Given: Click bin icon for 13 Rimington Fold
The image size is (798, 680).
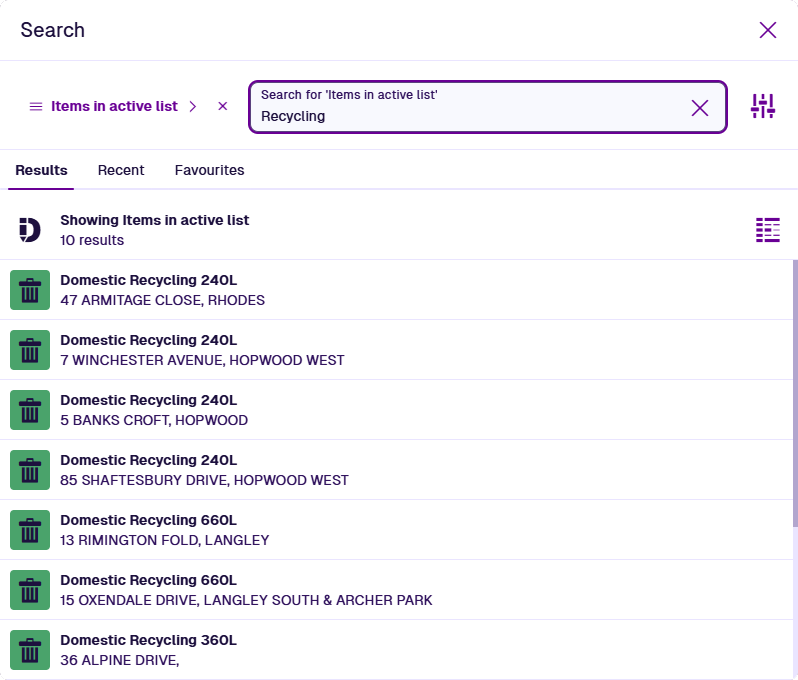Looking at the screenshot, I should click(30, 530).
